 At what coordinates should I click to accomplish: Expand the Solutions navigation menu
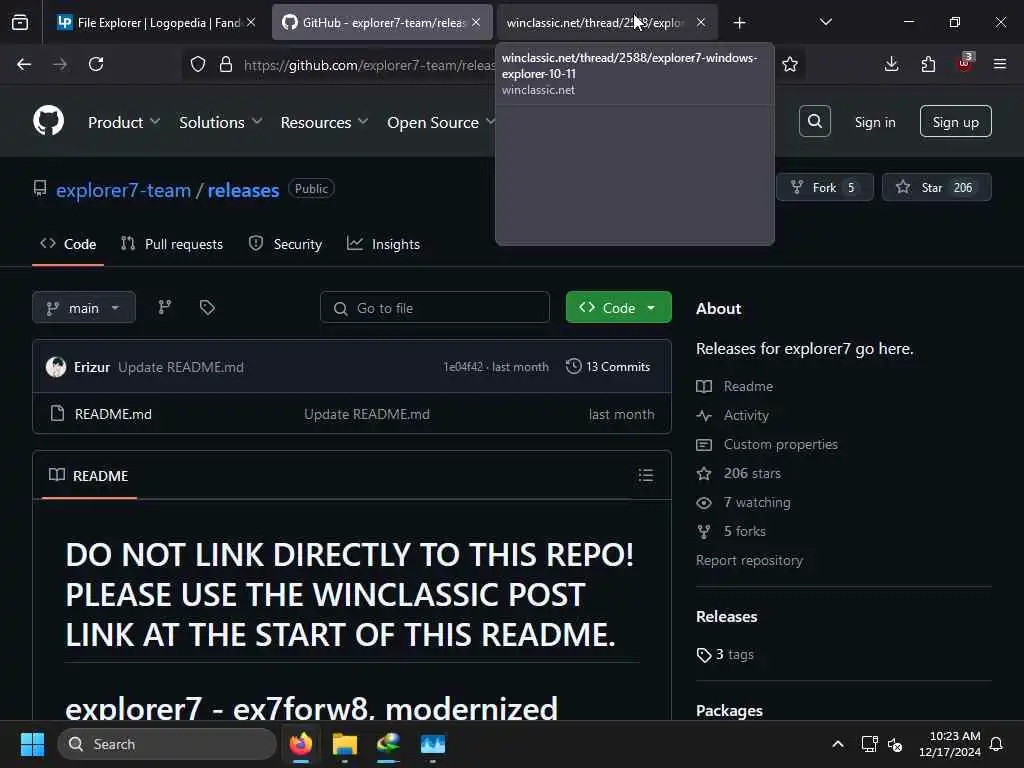[221, 122]
